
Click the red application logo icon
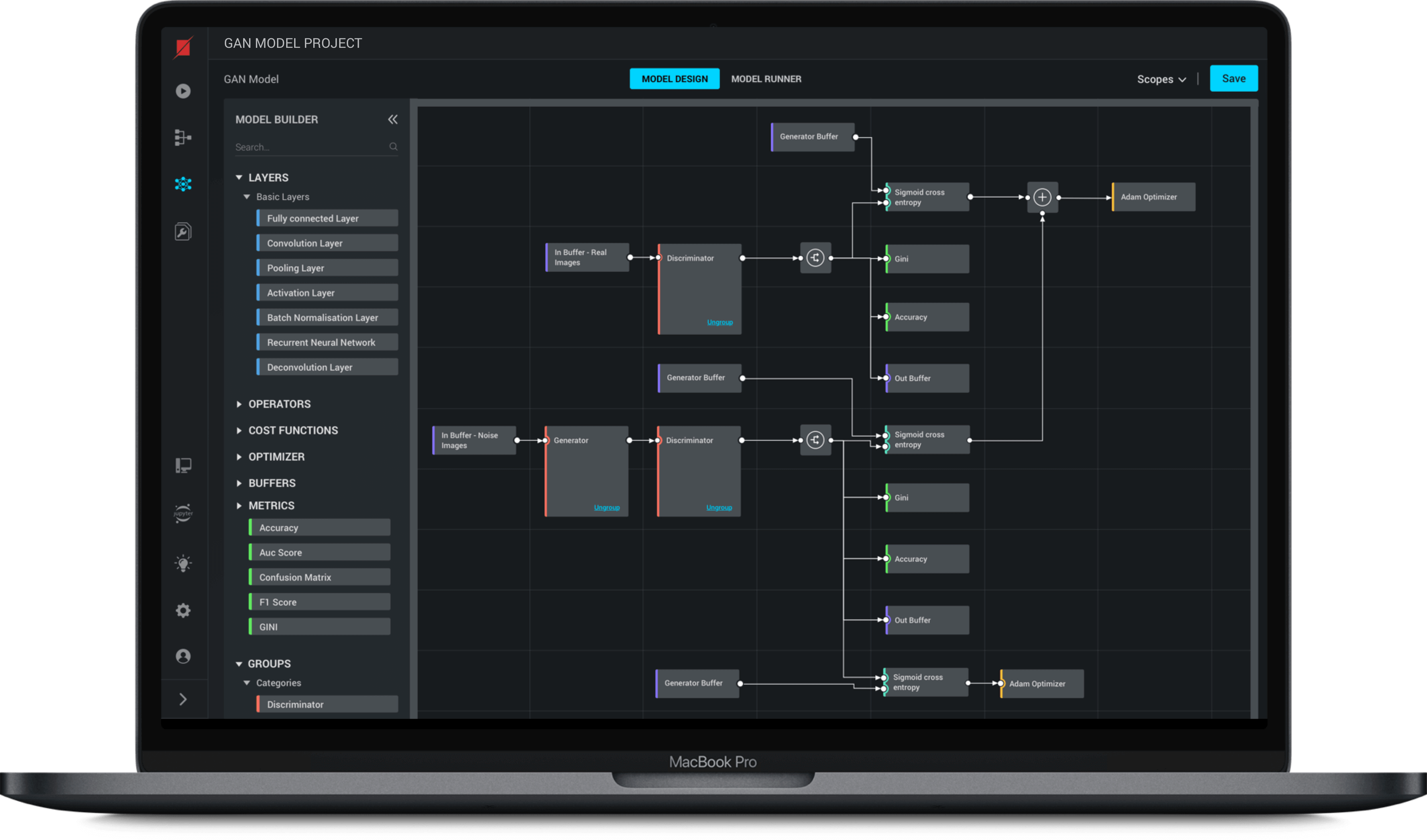[x=183, y=48]
